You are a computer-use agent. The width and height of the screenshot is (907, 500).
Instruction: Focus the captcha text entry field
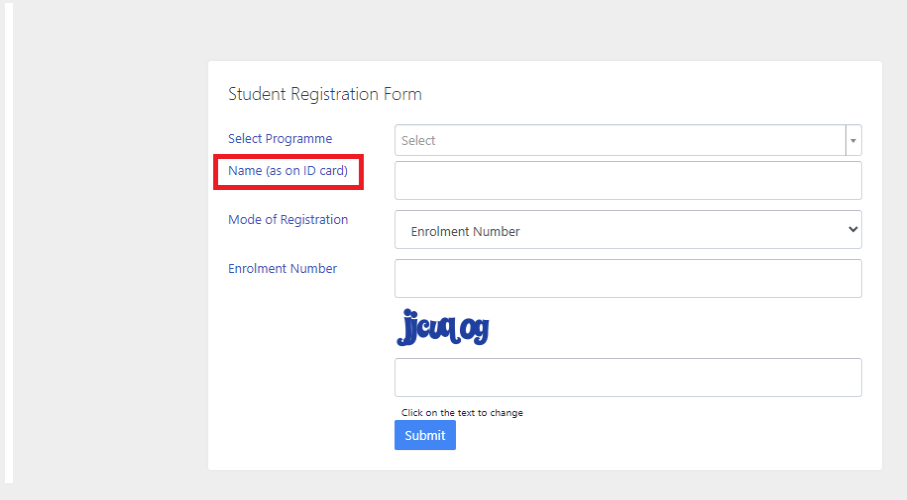[x=628, y=377]
